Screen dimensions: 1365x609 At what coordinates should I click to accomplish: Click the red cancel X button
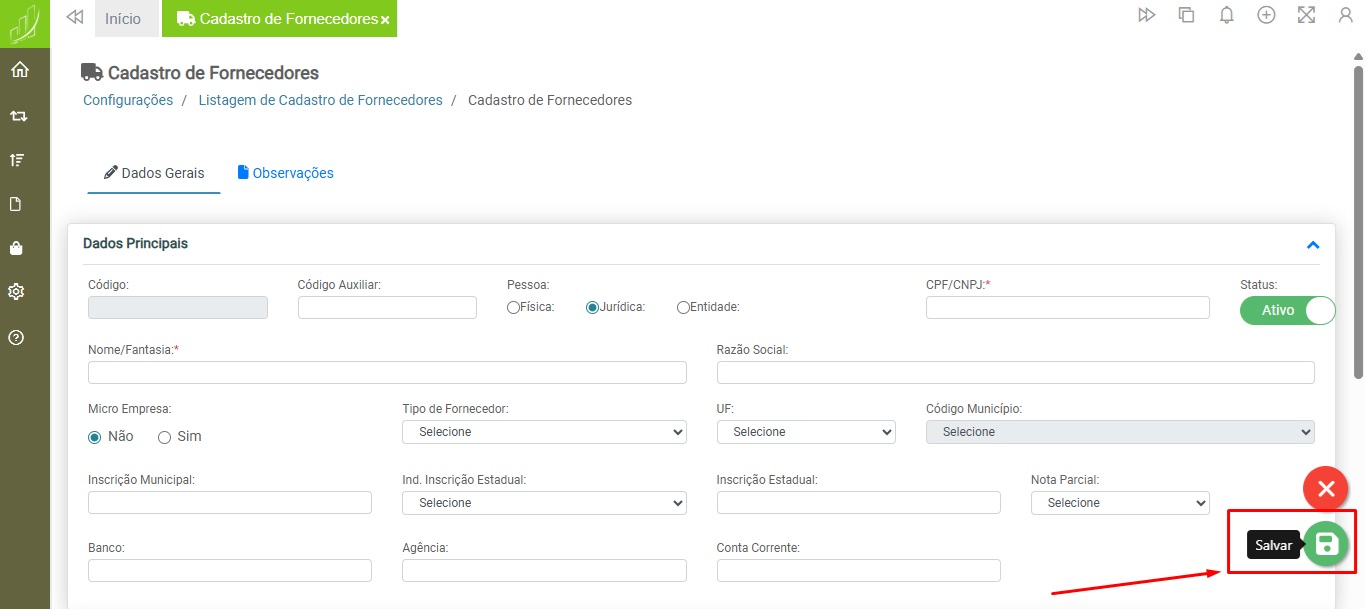(x=1326, y=489)
